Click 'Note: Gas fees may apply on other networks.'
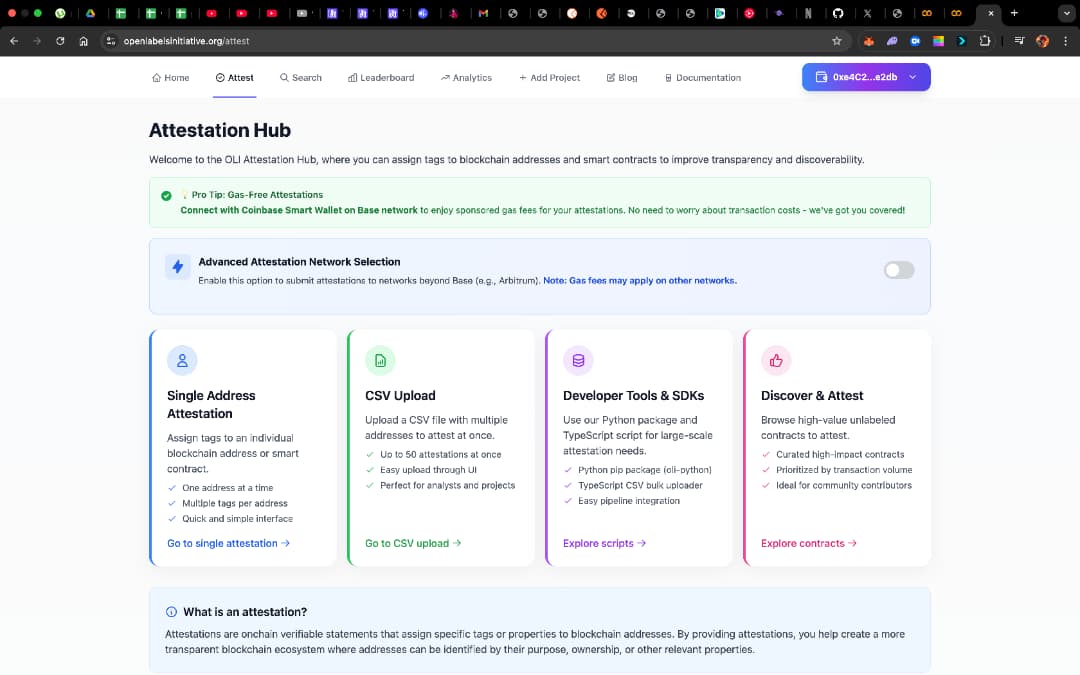1080x675 pixels. 640,280
